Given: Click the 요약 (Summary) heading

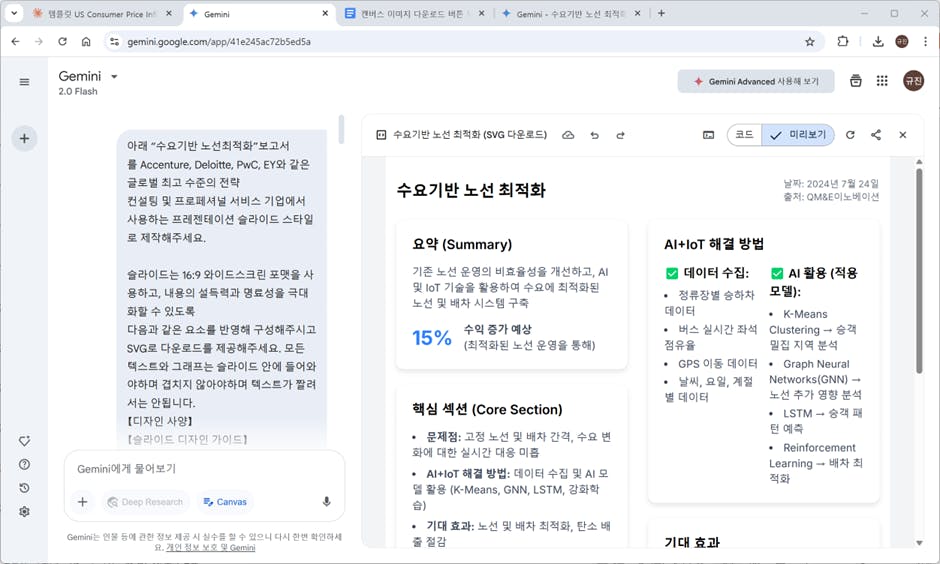Looking at the screenshot, I should pyautogui.click(x=462, y=244).
